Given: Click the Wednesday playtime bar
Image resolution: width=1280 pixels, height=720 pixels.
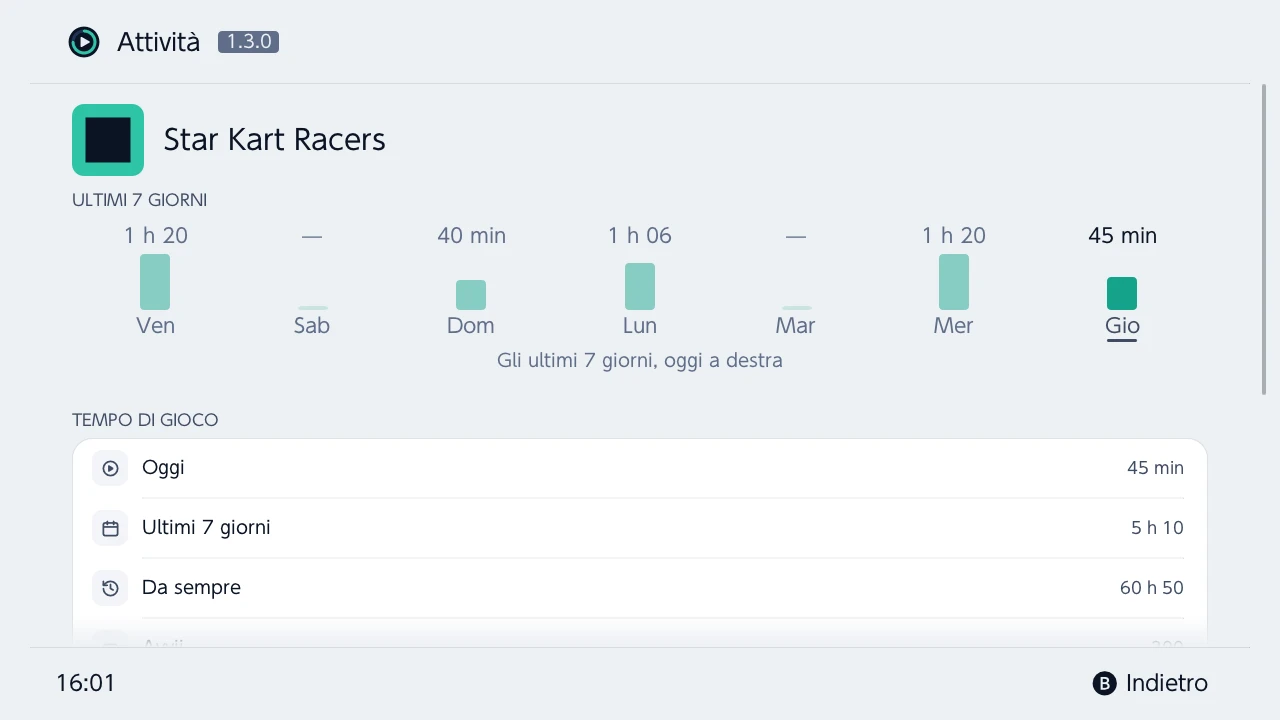Looking at the screenshot, I should [954, 282].
